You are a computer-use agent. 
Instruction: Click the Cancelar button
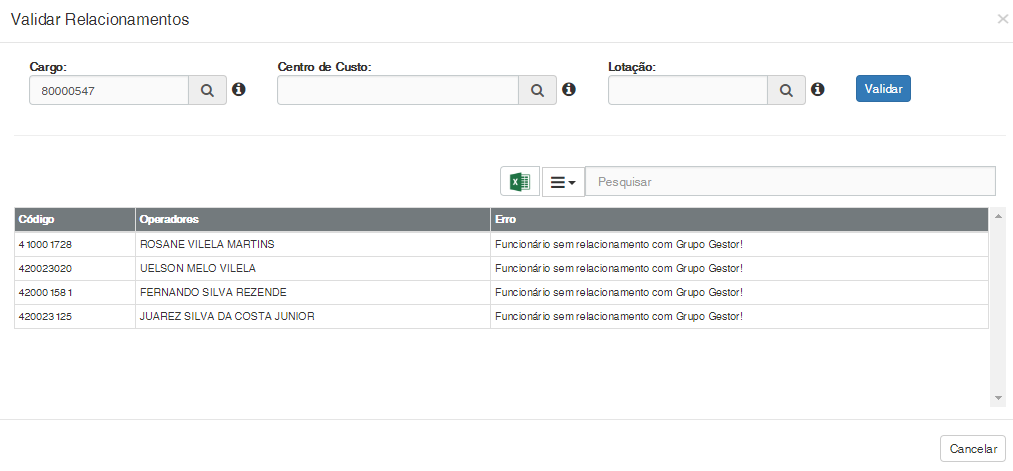972,449
